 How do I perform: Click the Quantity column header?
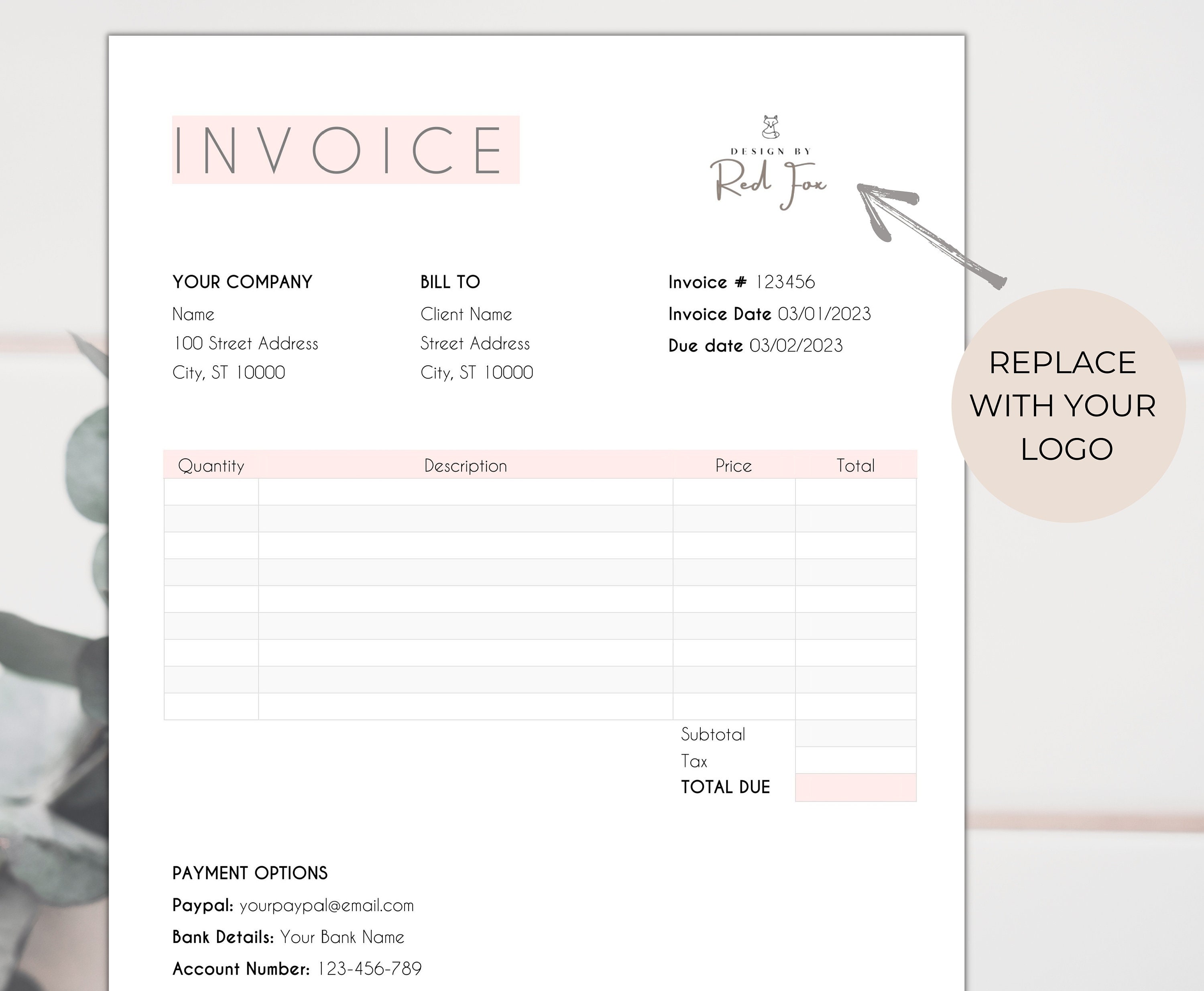coord(211,465)
